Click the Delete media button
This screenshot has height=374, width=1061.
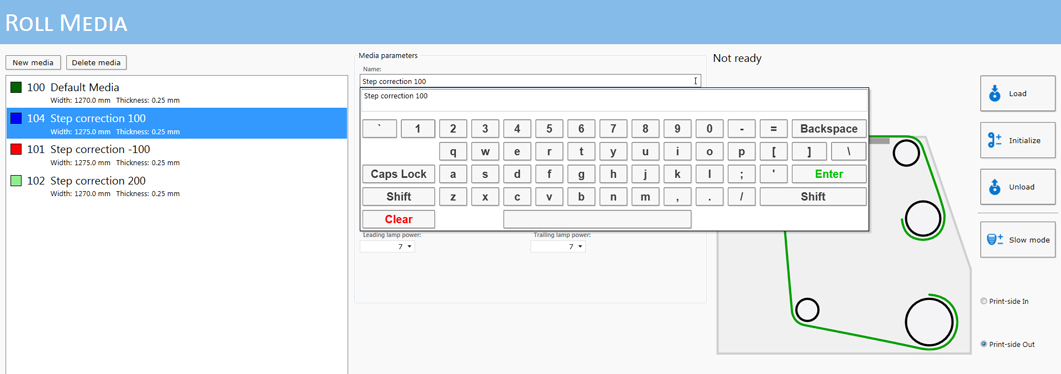96,63
